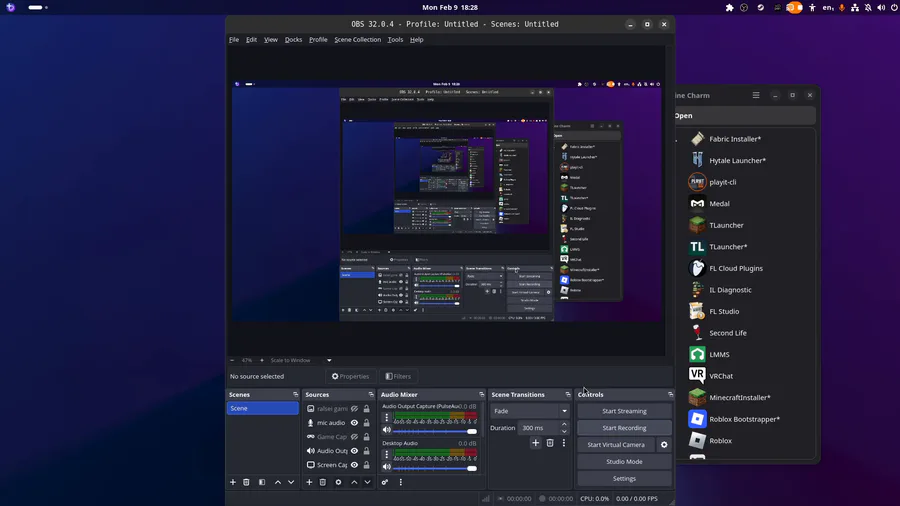The image size is (900, 506).
Task: Click Start Virtual Camera button
Action: tap(616, 445)
